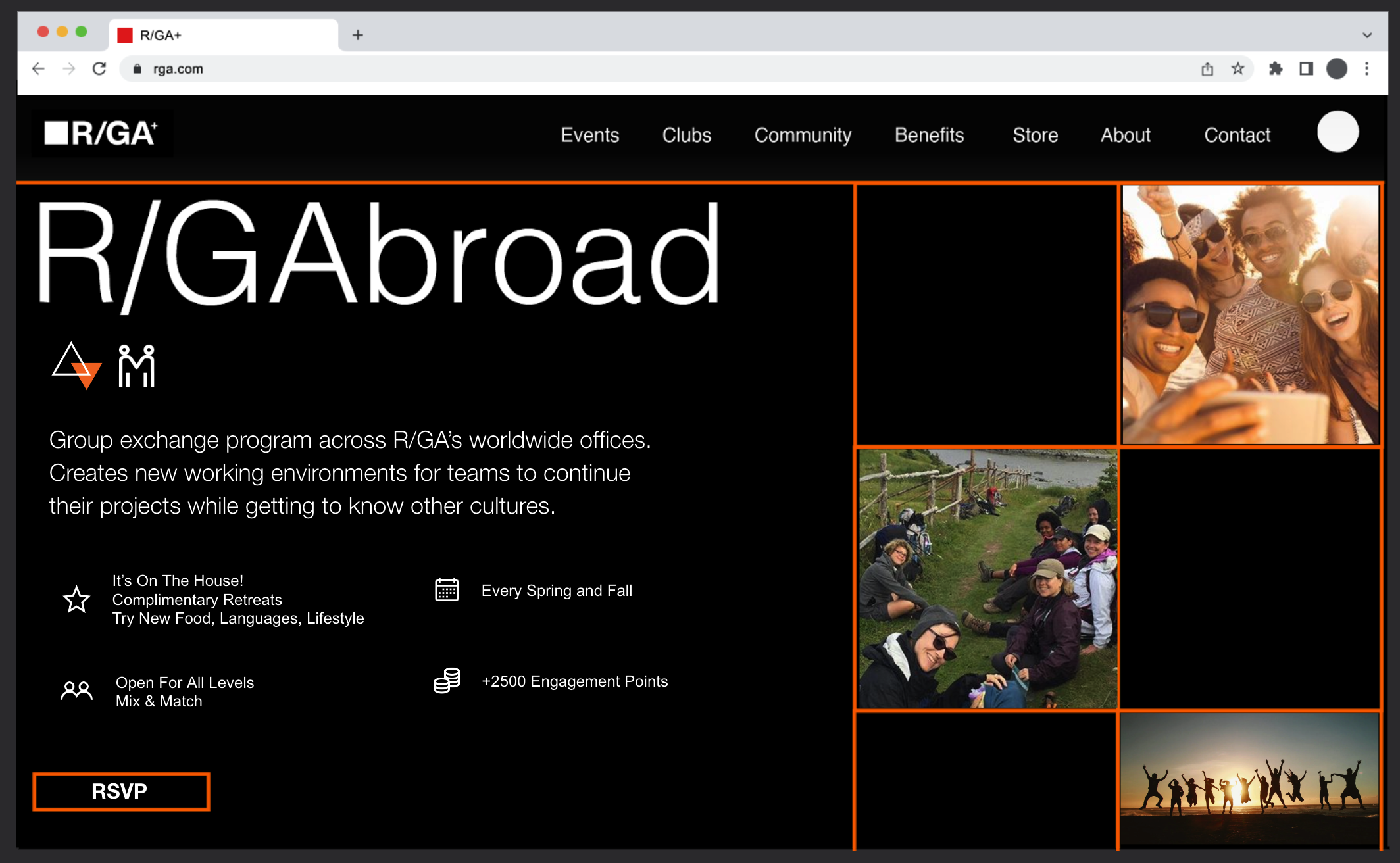1400x863 pixels.
Task: Open the selfie group photo thumbnail
Action: click(1250, 314)
